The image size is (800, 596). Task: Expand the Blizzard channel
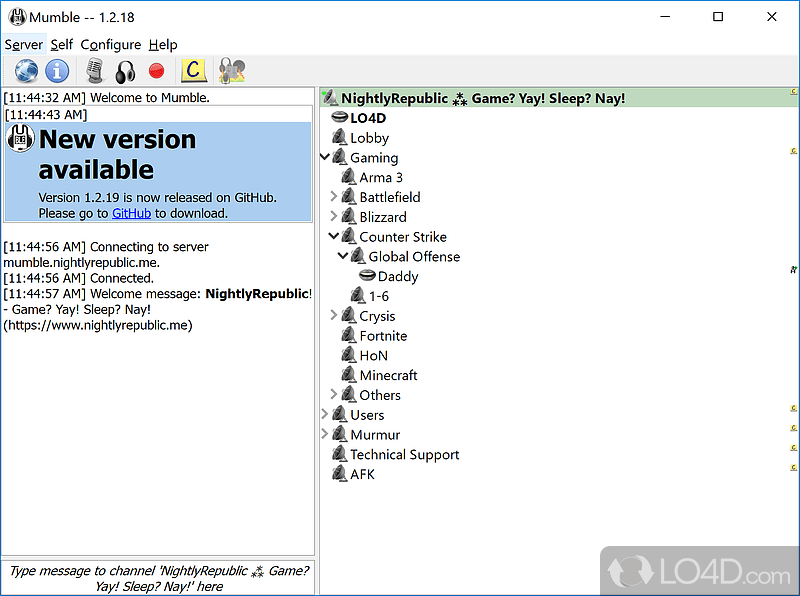(334, 216)
